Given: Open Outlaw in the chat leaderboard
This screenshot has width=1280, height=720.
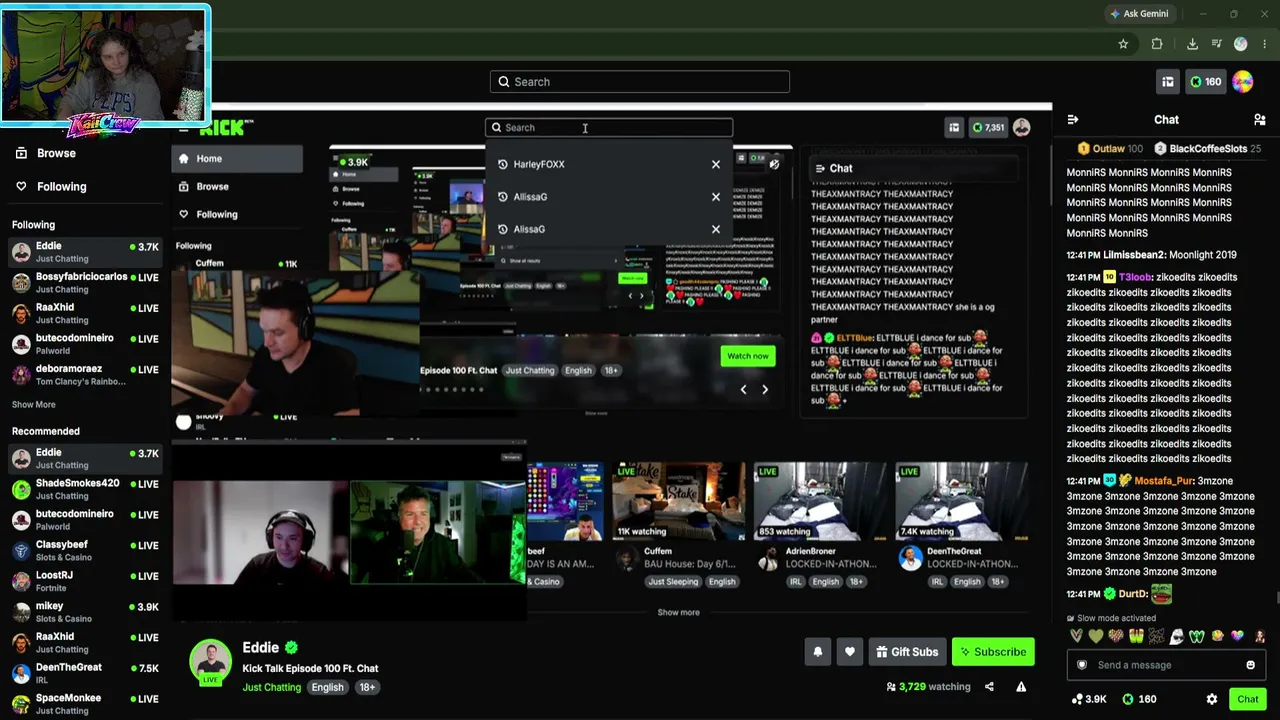Looking at the screenshot, I should pos(1108,149).
